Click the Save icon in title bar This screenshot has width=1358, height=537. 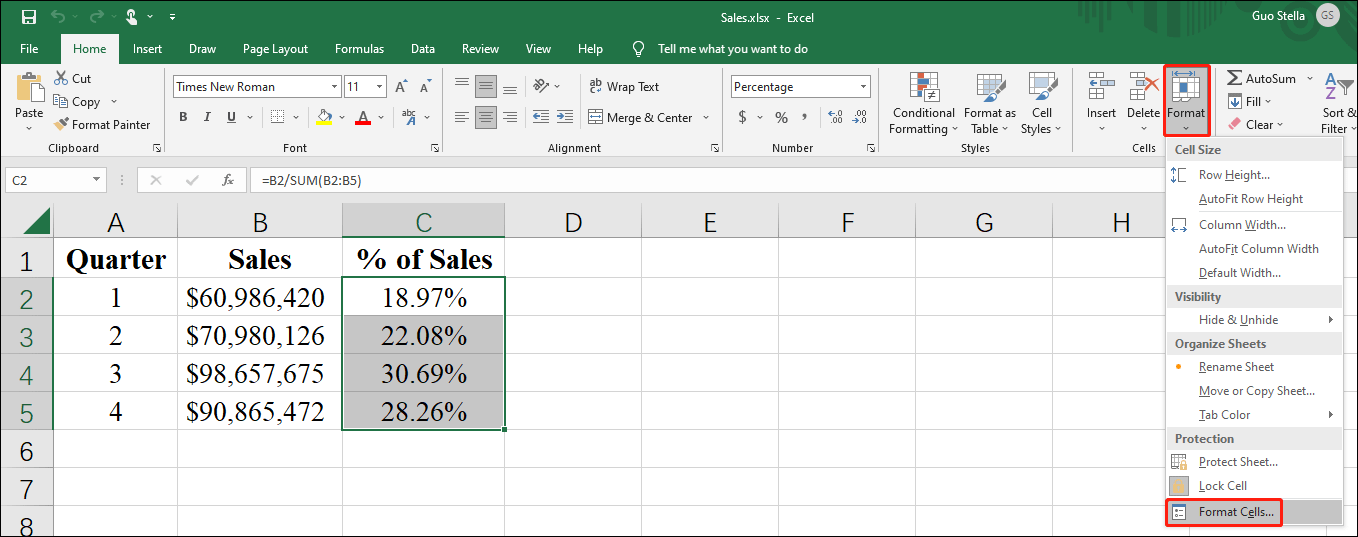(28, 17)
